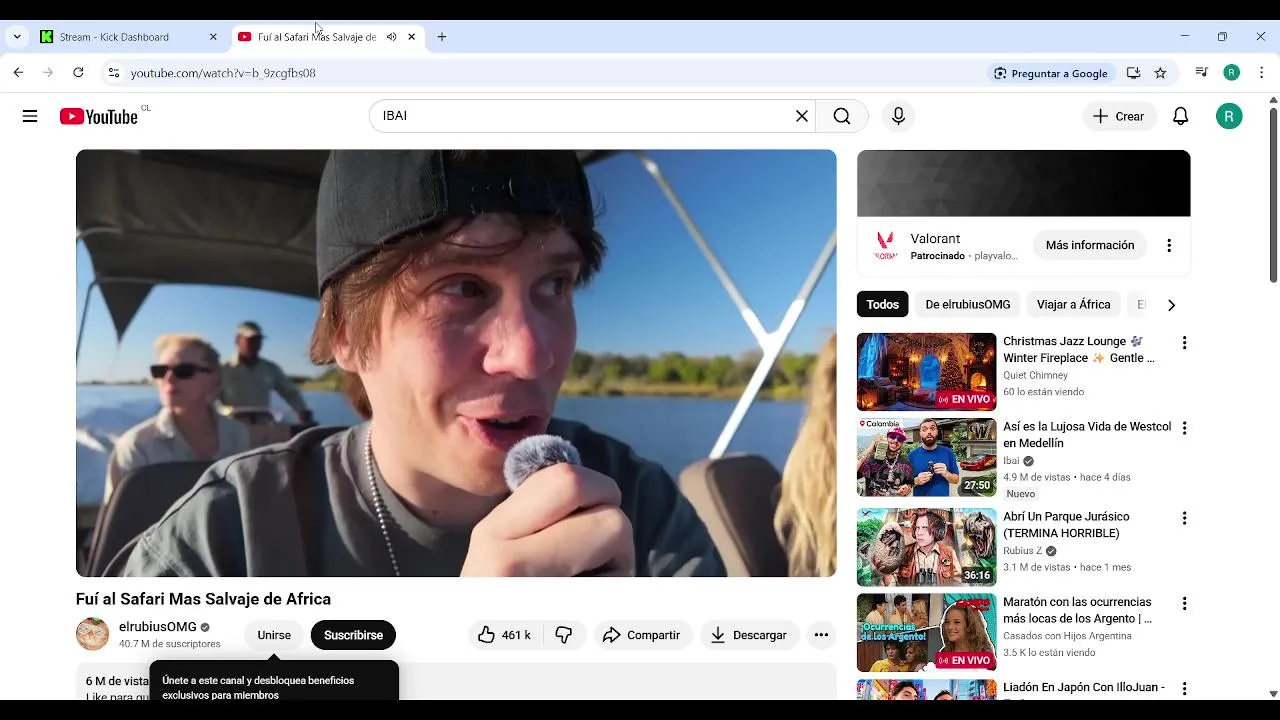
Task: Click '40.7 M de suscriptores' text
Action: pos(169,644)
